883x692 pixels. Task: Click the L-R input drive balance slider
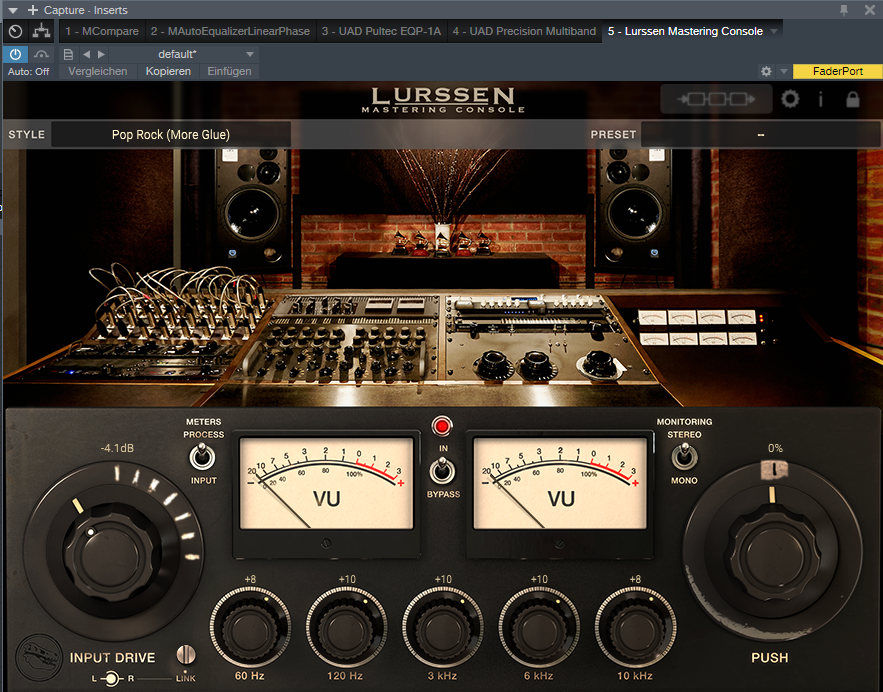[x=112, y=679]
